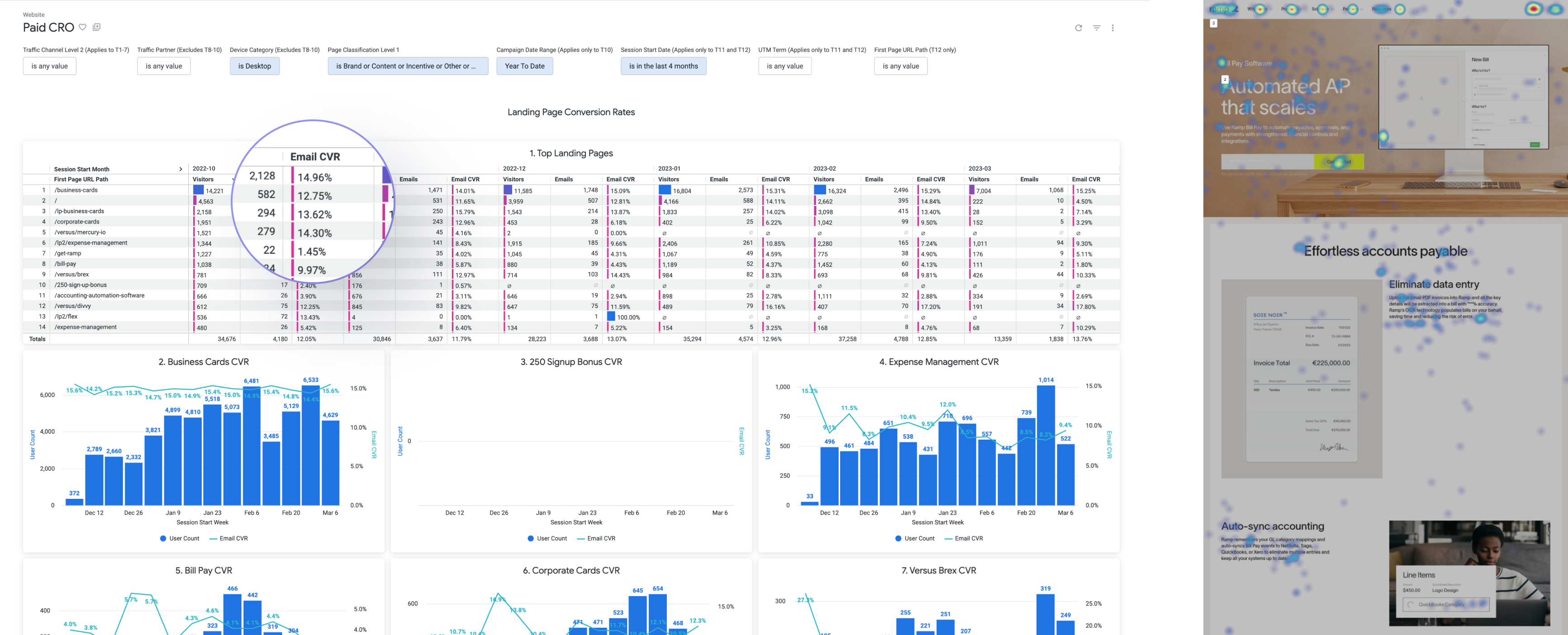Image resolution: width=1568 pixels, height=635 pixels.
Task: Favorite the Paid CRO dashboard with heart icon
Action: (83, 27)
